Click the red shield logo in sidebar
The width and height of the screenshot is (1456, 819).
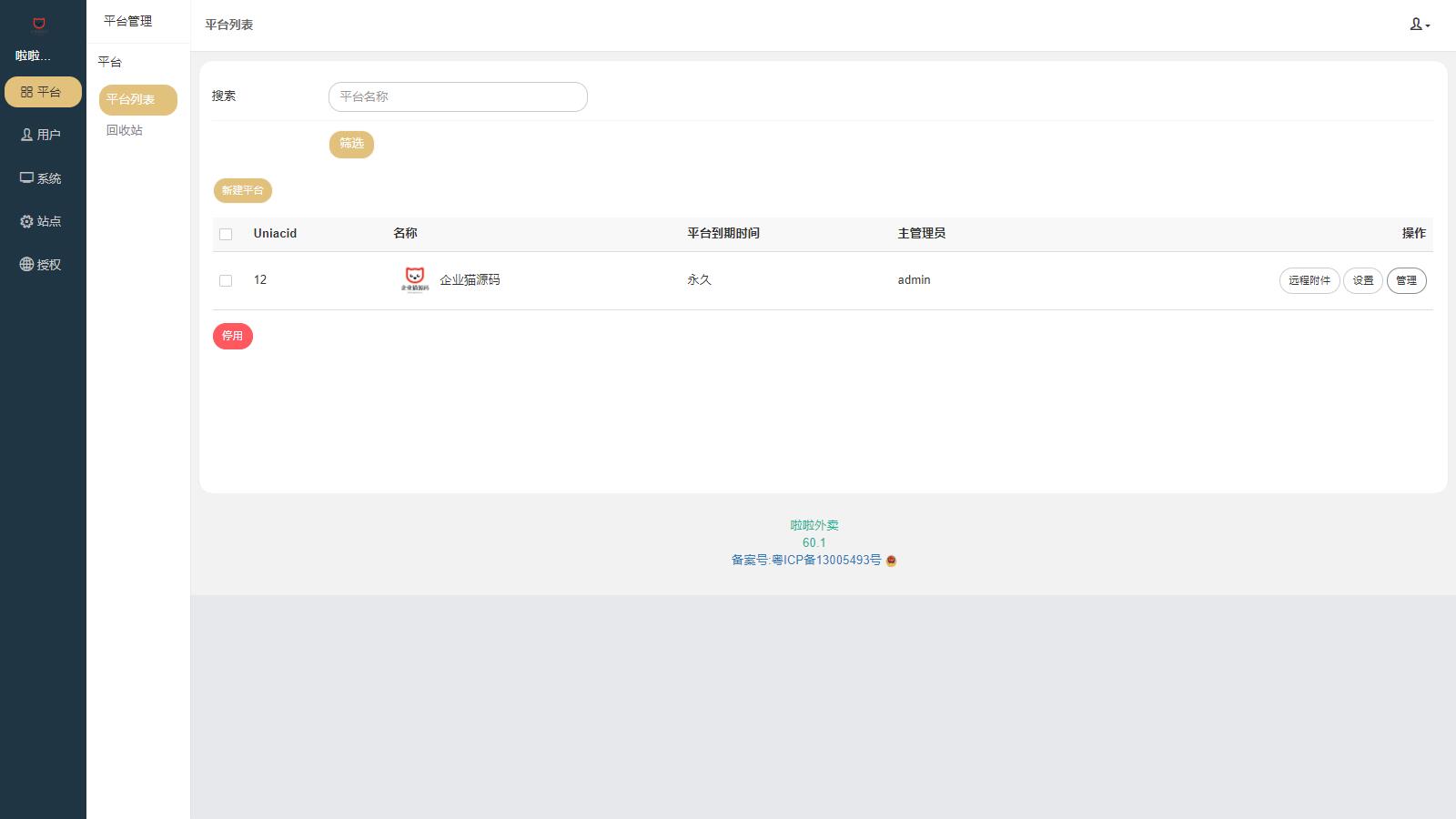pos(39,24)
